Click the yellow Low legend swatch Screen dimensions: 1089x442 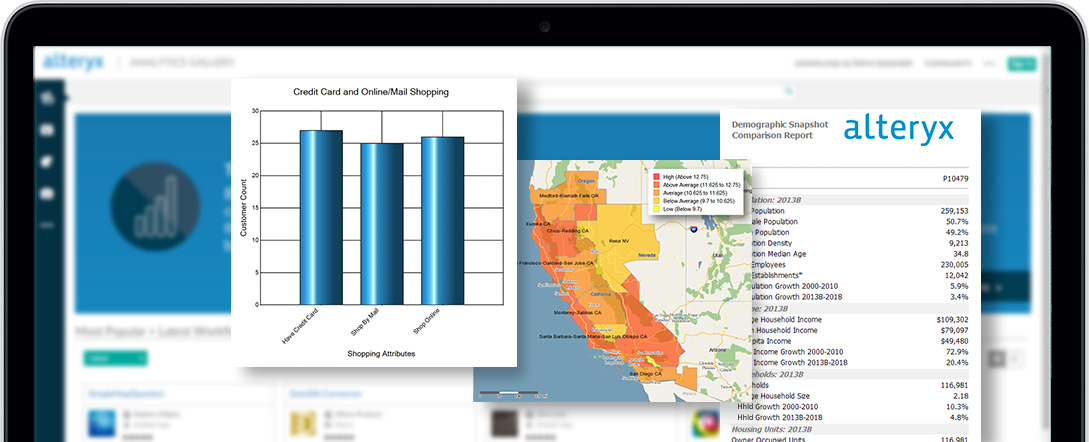point(656,208)
